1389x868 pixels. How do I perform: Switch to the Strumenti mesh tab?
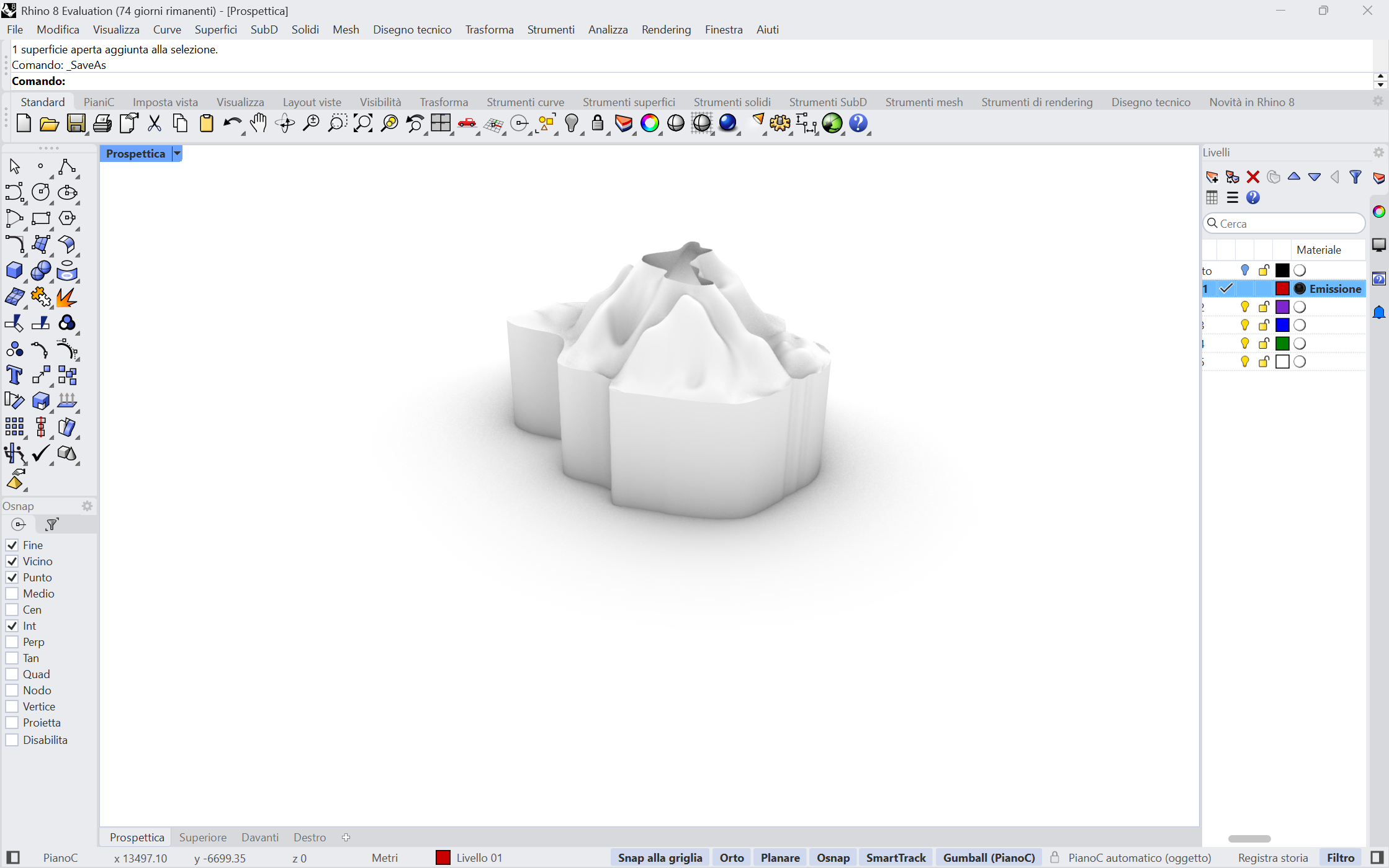924,102
